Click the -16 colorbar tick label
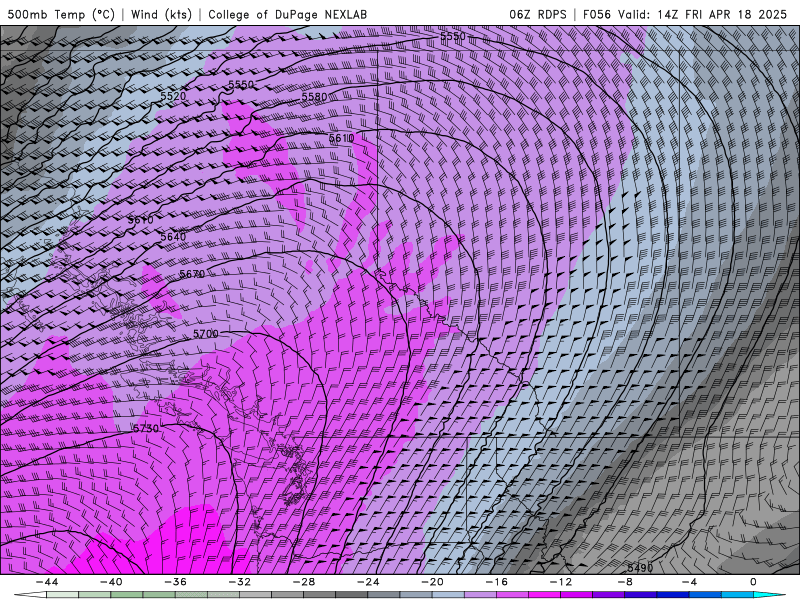 [497, 582]
